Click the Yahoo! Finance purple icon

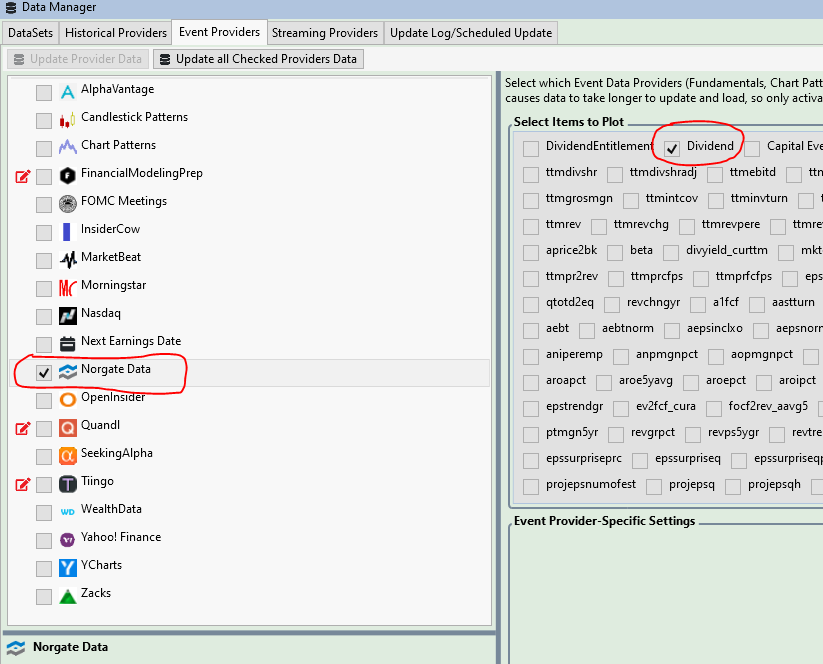pos(67,541)
